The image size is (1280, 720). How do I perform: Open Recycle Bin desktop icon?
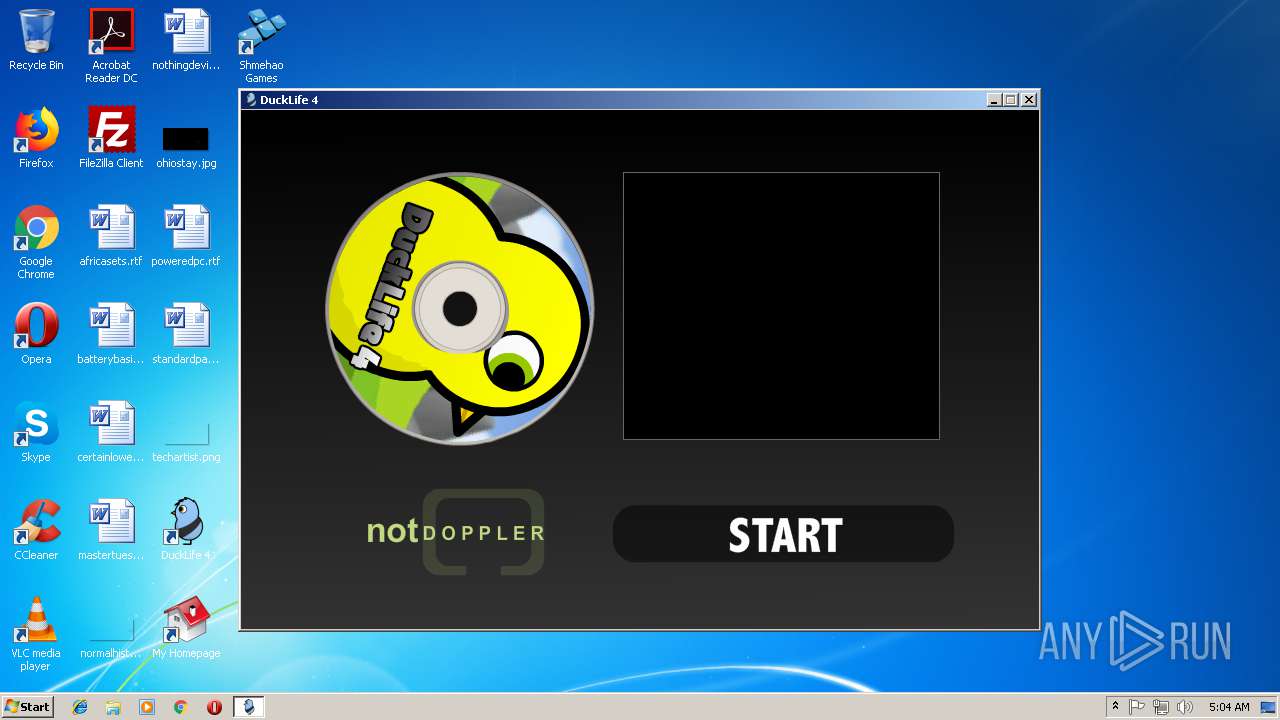coord(36,40)
